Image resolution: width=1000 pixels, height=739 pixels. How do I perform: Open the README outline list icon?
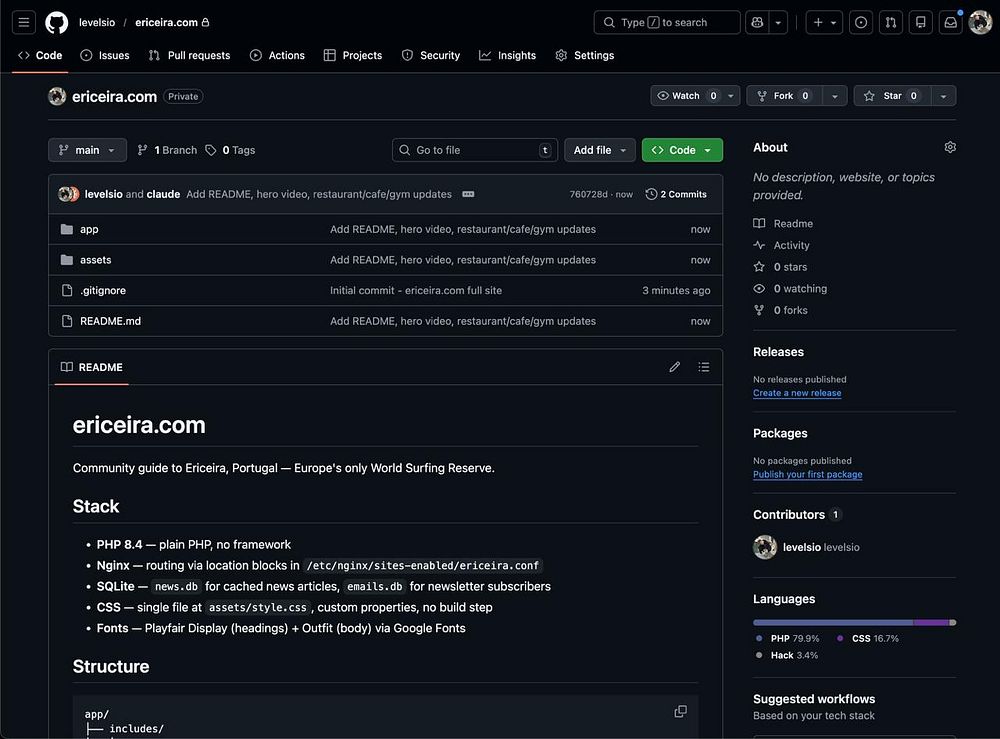coord(704,367)
